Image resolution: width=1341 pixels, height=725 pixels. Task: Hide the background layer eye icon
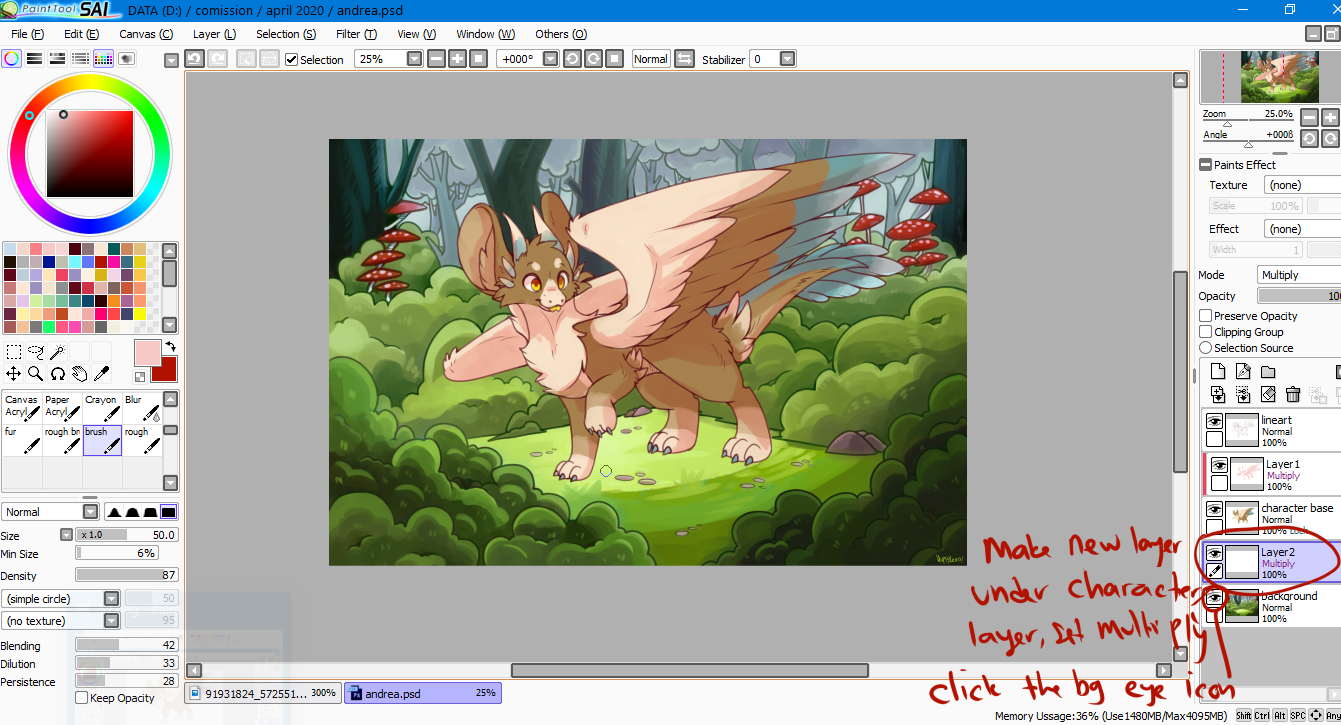coord(1214,598)
